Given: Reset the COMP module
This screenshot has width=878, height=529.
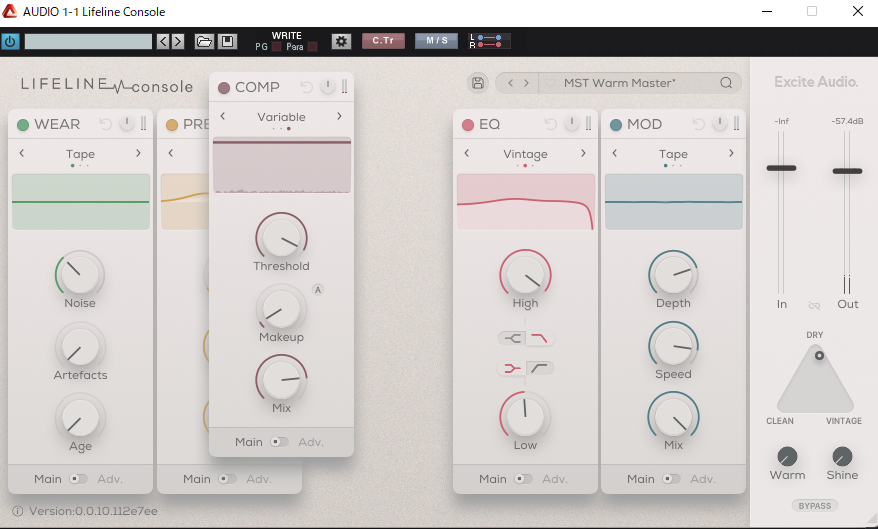Looking at the screenshot, I should (x=306, y=87).
